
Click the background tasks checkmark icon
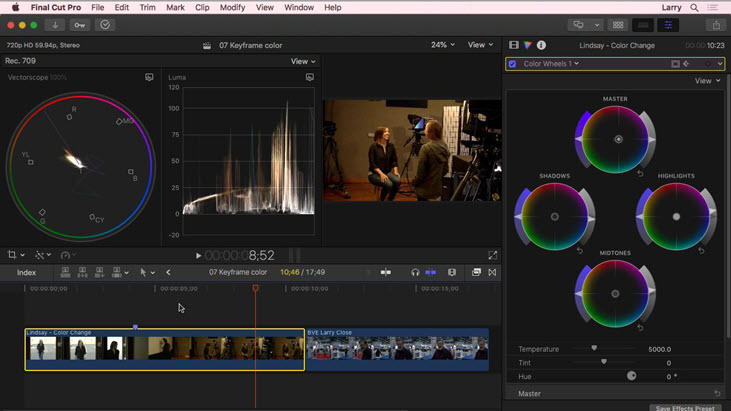coord(105,25)
